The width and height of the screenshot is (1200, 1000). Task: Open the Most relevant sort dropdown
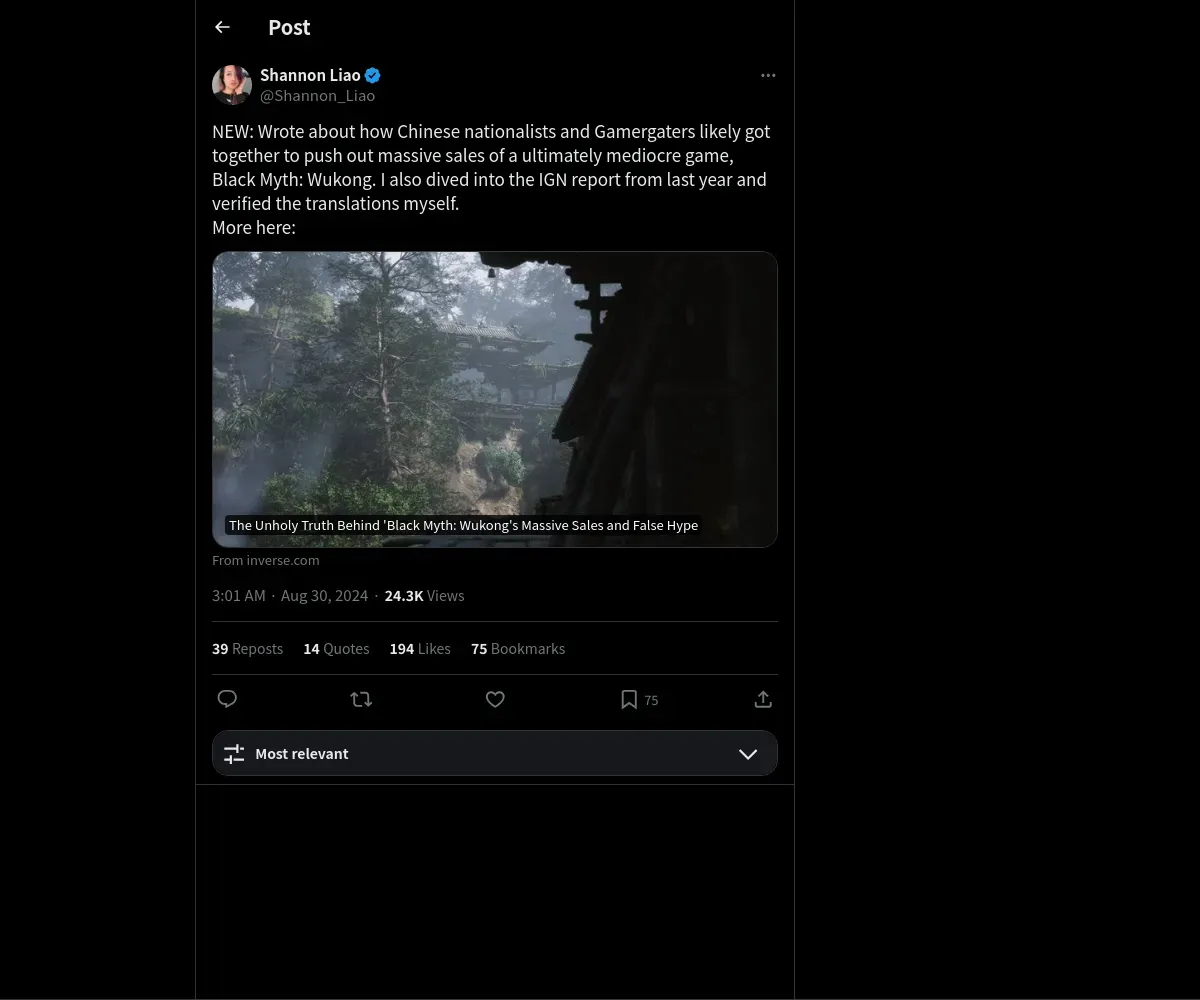495,754
